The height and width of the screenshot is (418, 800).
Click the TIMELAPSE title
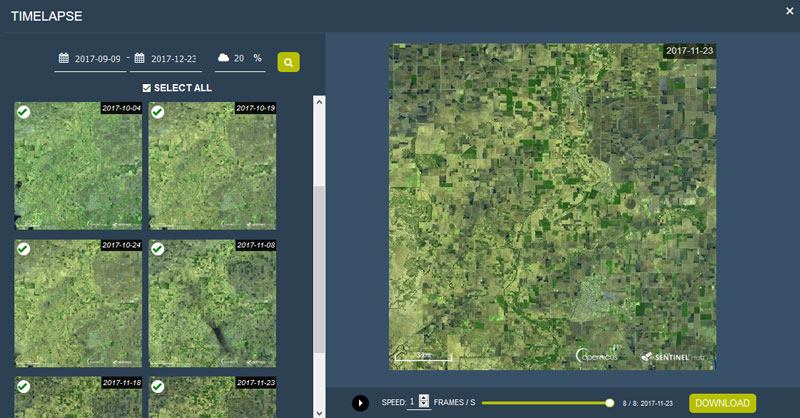pos(46,16)
